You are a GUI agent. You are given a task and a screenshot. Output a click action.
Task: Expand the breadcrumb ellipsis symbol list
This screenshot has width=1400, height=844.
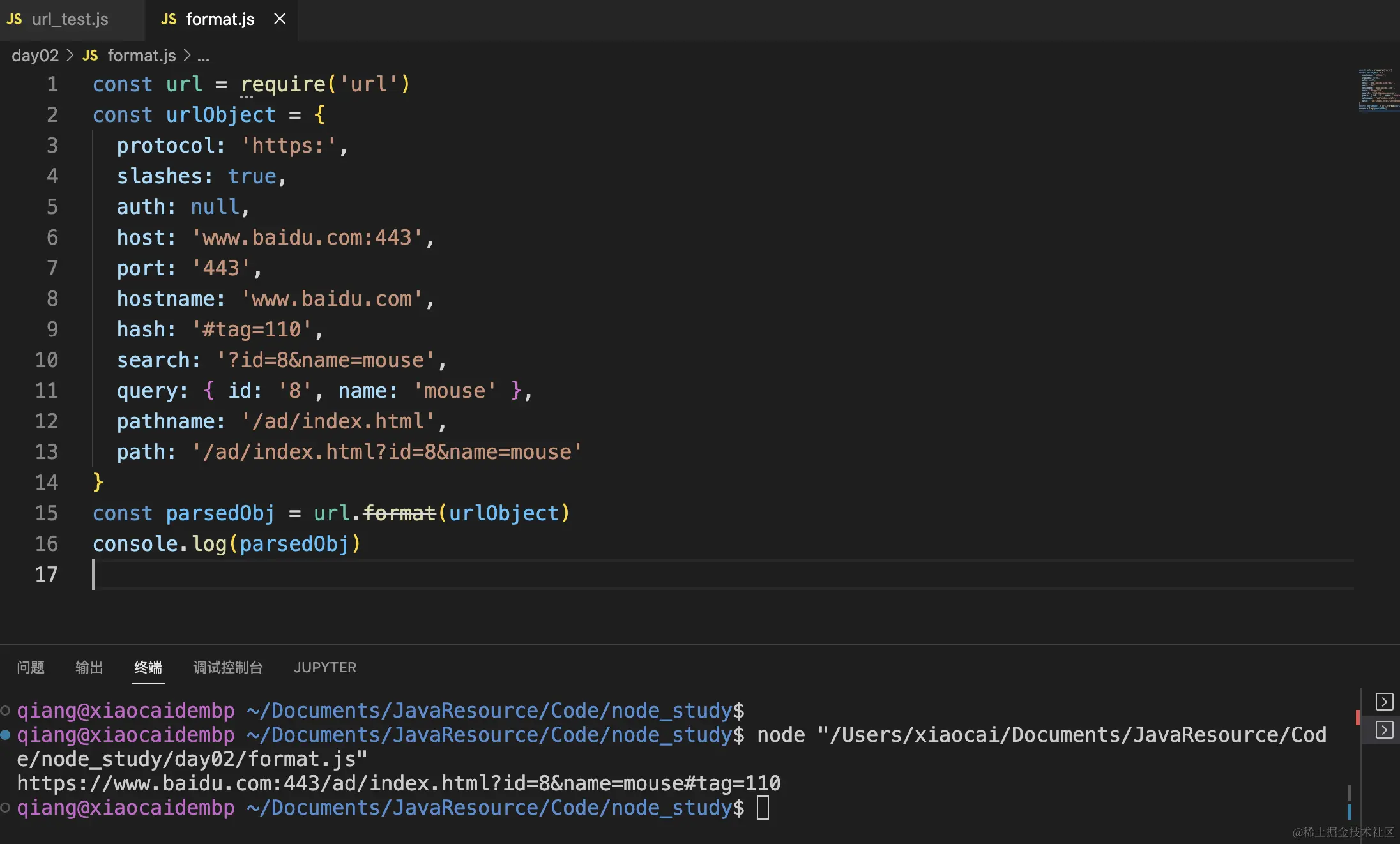click(x=203, y=56)
